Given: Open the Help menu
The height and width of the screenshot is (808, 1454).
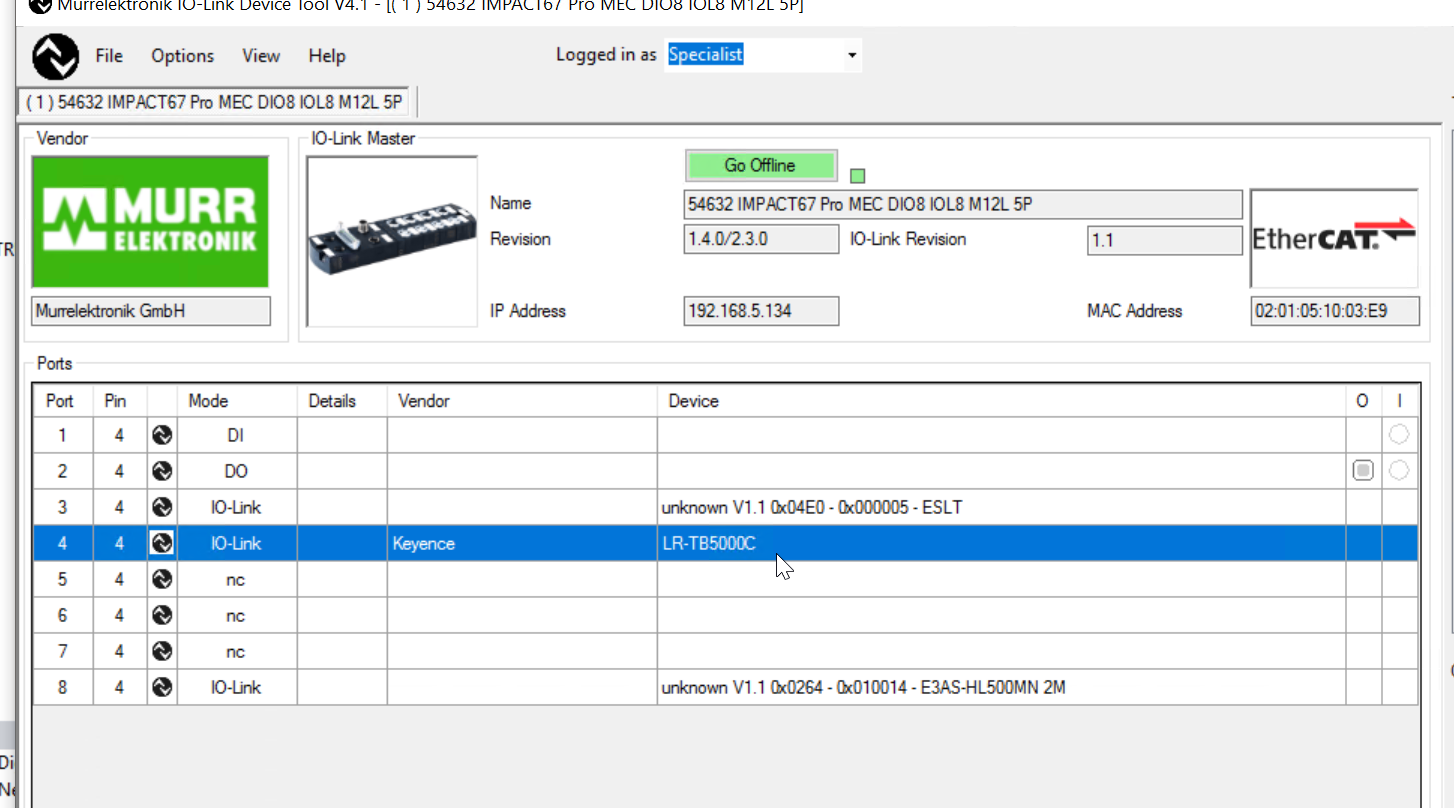Looking at the screenshot, I should pos(327,56).
